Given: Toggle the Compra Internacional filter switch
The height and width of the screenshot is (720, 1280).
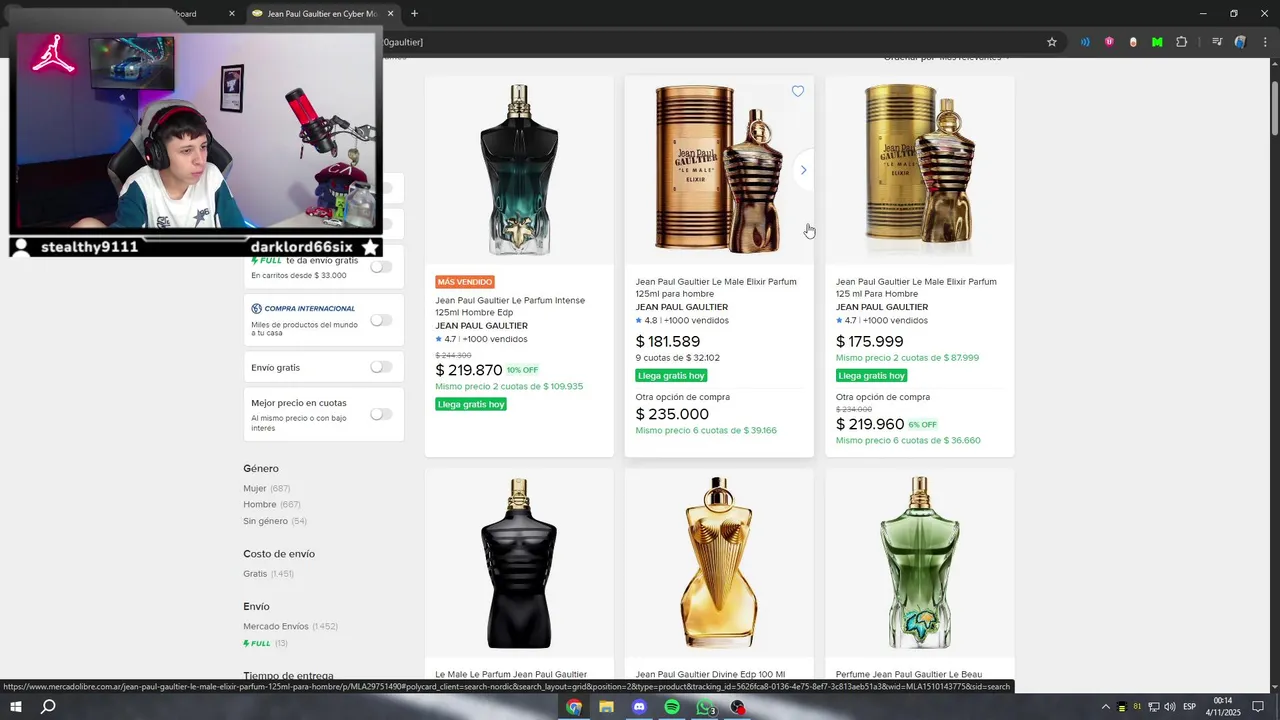Looking at the screenshot, I should coord(381,320).
